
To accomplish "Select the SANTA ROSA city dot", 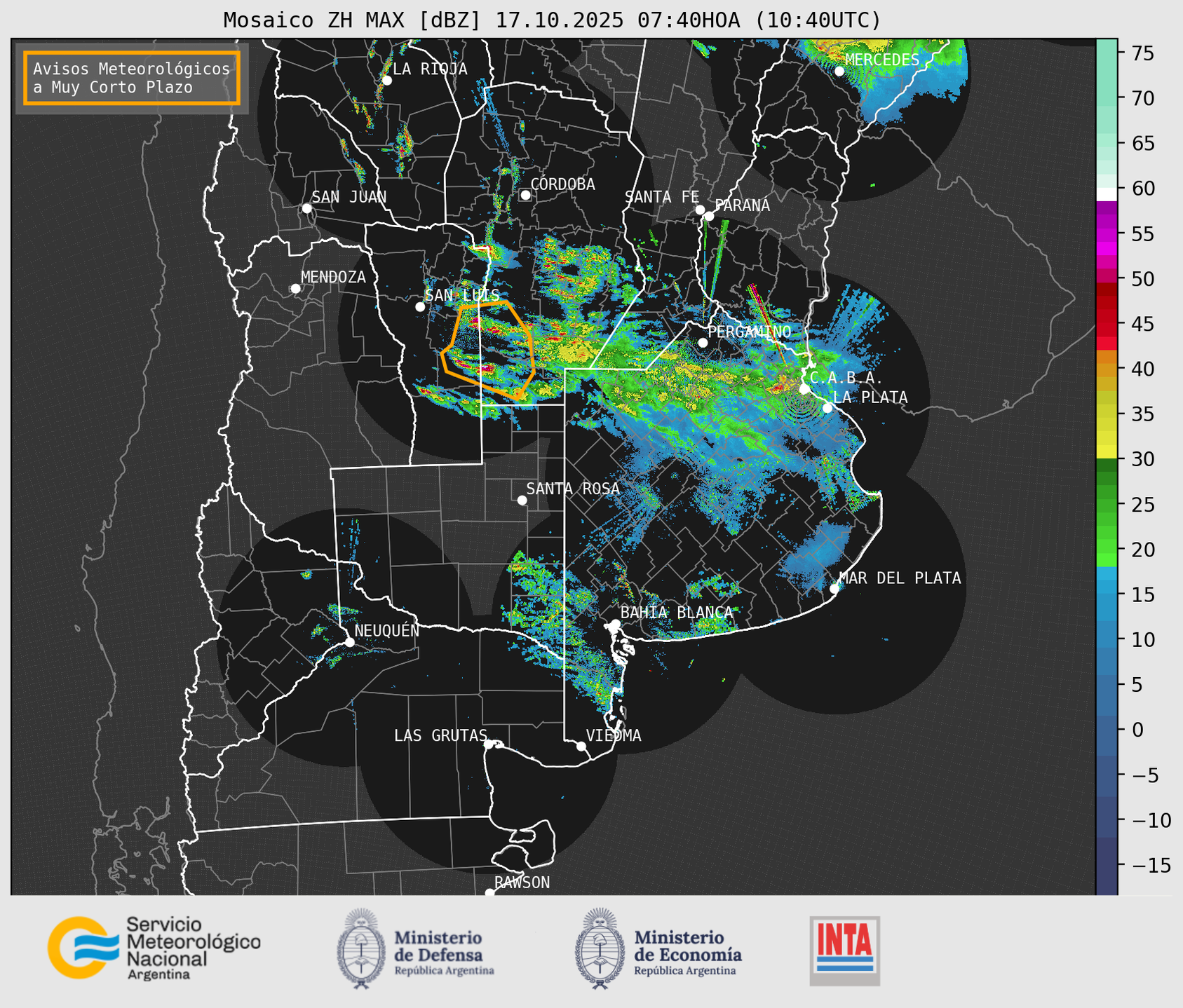I will pos(522,500).
